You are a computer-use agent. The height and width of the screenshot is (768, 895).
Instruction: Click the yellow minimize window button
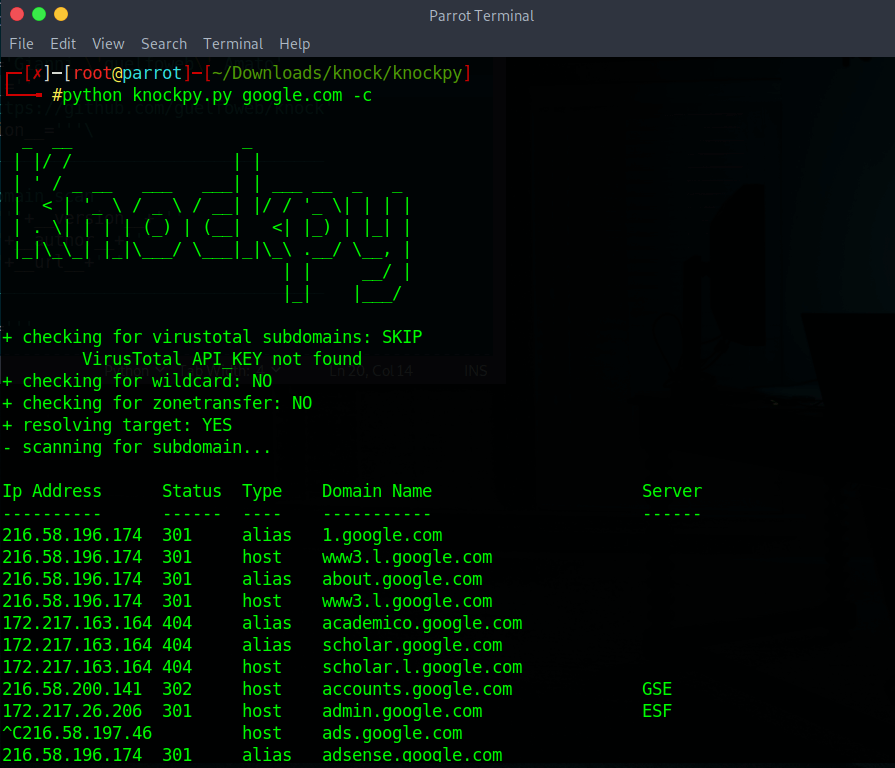(61, 14)
